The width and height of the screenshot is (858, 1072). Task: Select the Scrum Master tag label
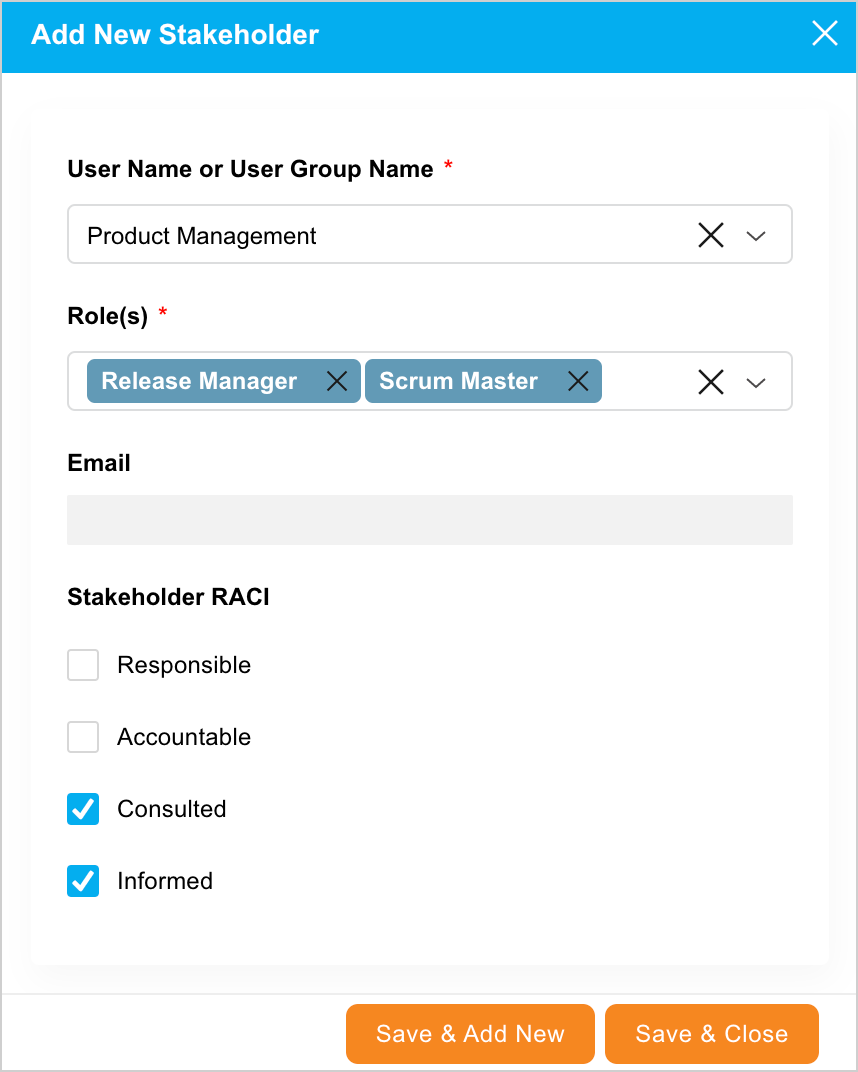[458, 381]
